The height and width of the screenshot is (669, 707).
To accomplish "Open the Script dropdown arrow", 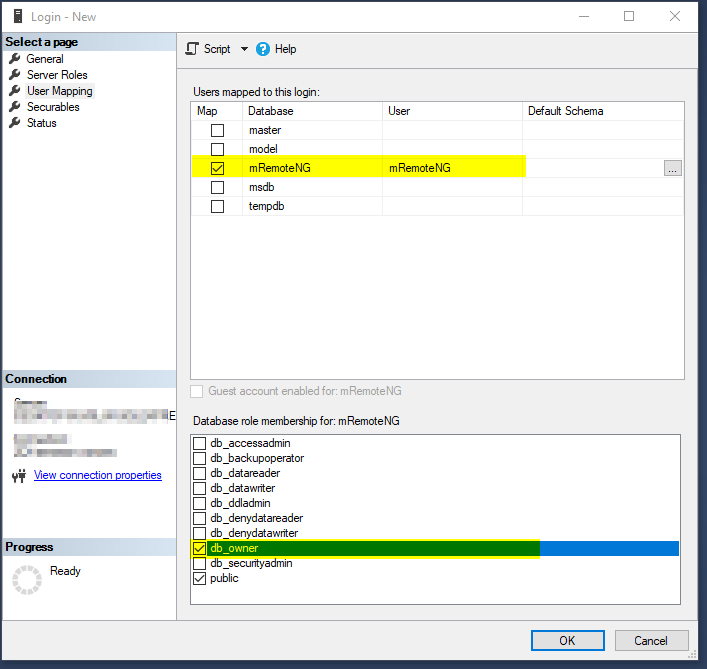I will click(244, 49).
